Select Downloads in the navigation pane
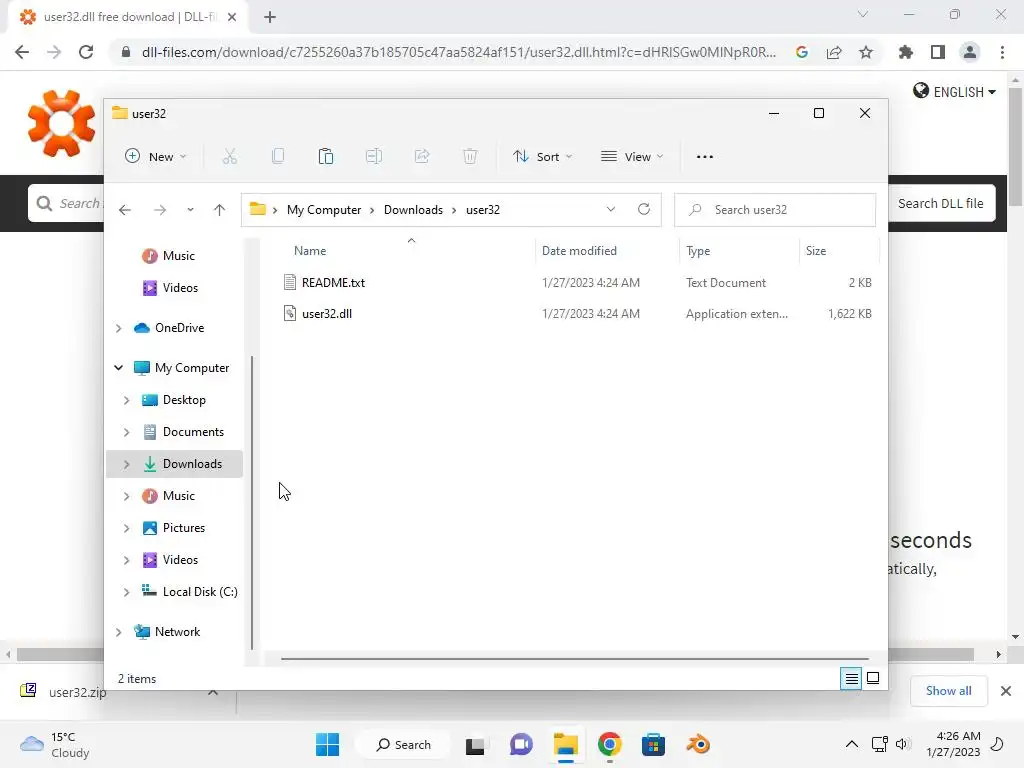Viewport: 1024px width, 768px height. [x=174, y=464]
